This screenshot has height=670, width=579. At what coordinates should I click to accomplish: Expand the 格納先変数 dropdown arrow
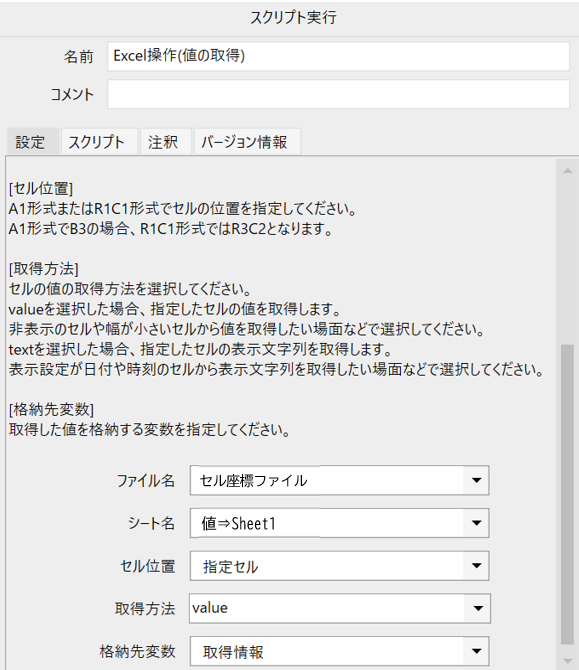click(x=476, y=651)
